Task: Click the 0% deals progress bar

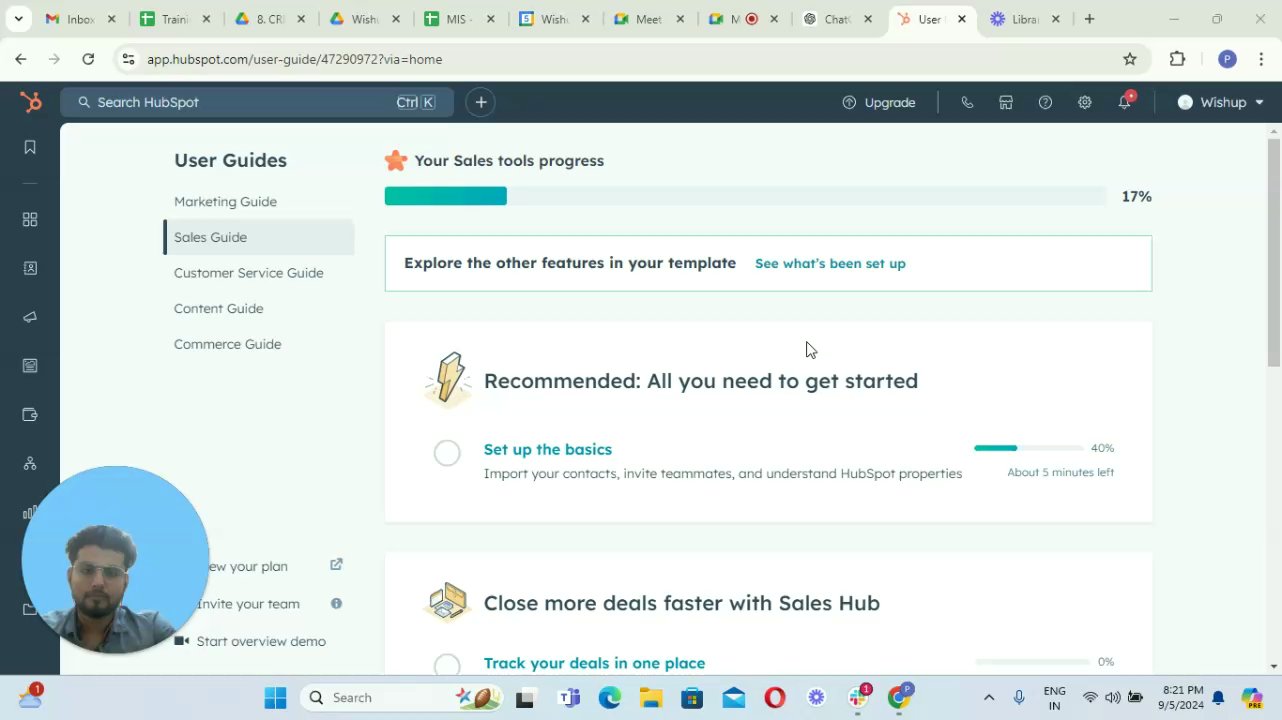Action: [x=1032, y=662]
